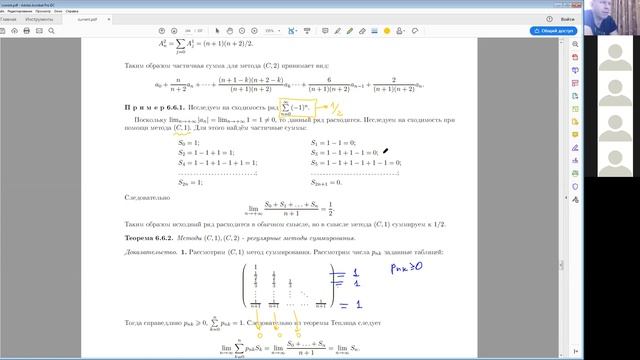This screenshot has height=360, width=640.
Task: Print the current.pdf document
Action: pyautogui.click(x=27, y=31)
